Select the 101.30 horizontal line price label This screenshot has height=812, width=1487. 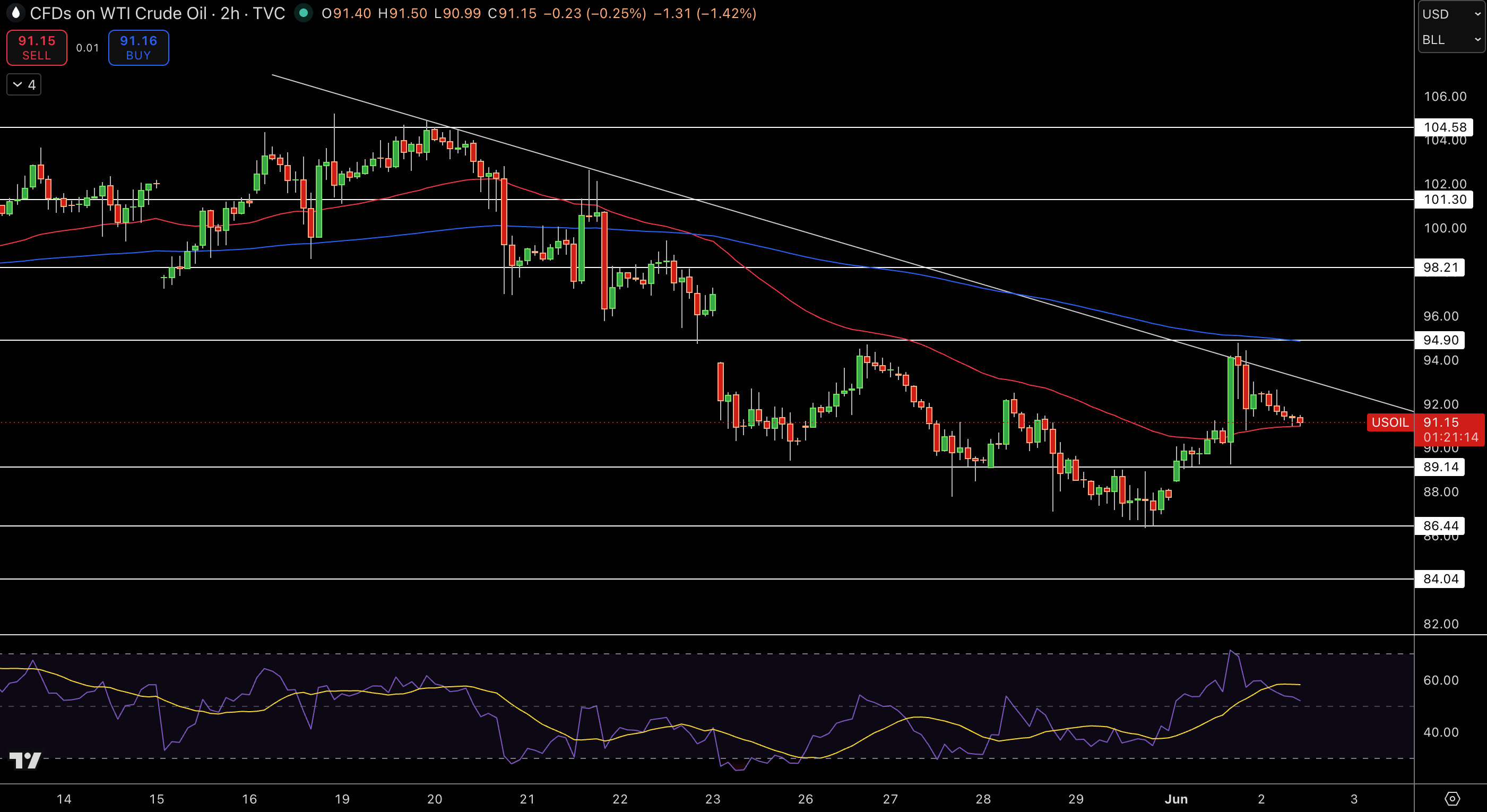[x=1445, y=200]
